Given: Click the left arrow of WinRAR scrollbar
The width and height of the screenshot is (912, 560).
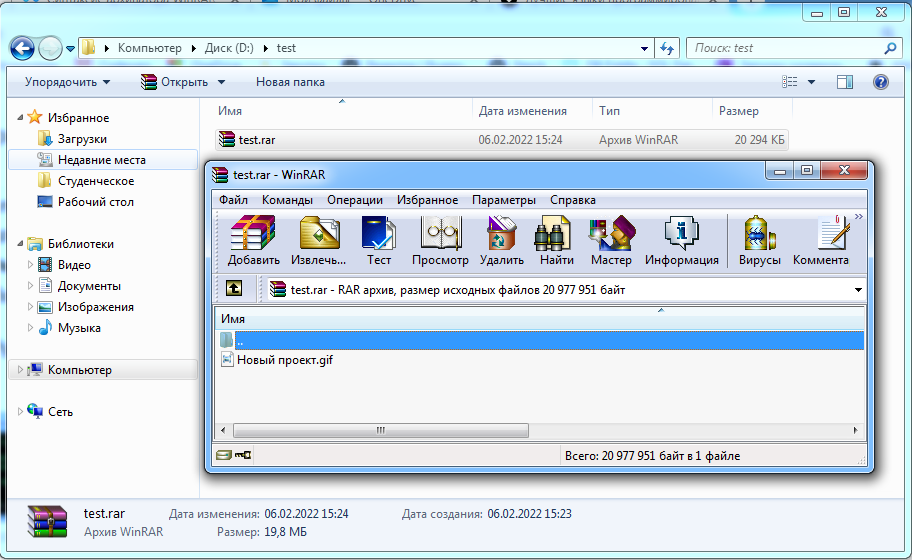Looking at the screenshot, I should pyautogui.click(x=223, y=430).
